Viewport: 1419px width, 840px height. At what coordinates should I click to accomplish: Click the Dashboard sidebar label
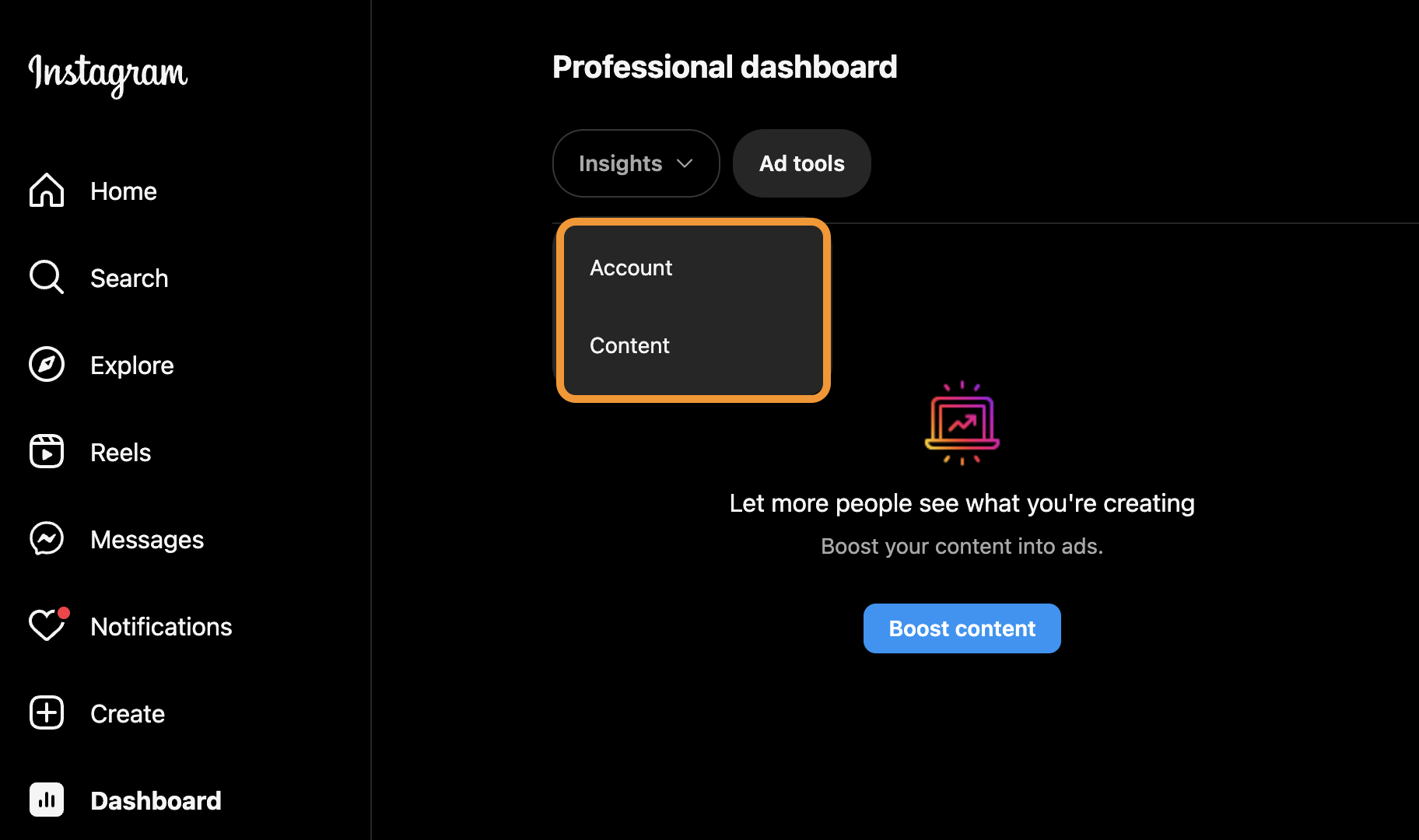pyautogui.click(x=156, y=801)
